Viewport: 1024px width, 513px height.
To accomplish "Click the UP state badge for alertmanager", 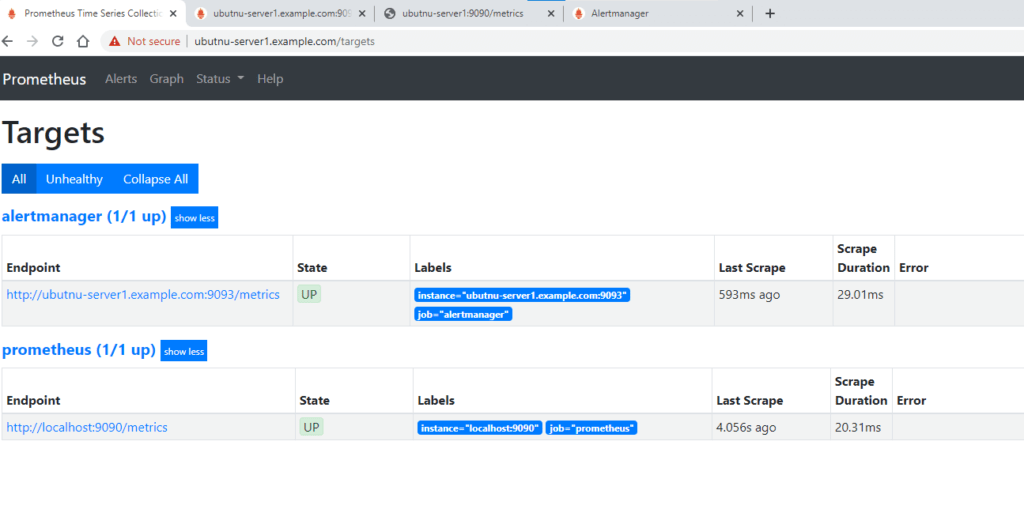I will (309, 294).
